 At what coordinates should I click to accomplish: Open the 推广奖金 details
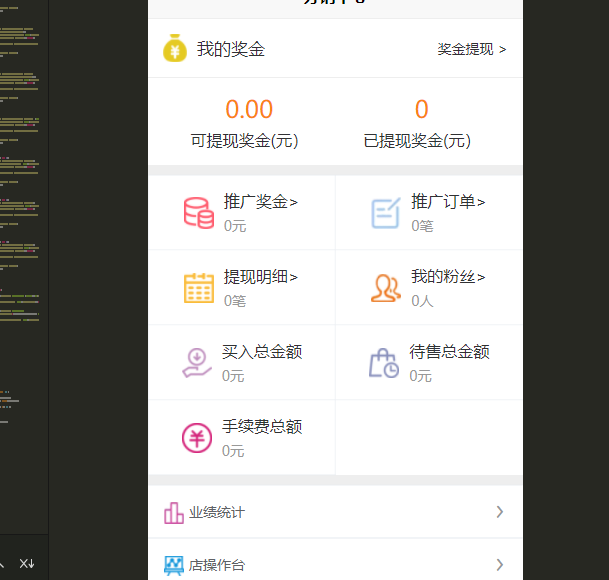tap(260, 202)
